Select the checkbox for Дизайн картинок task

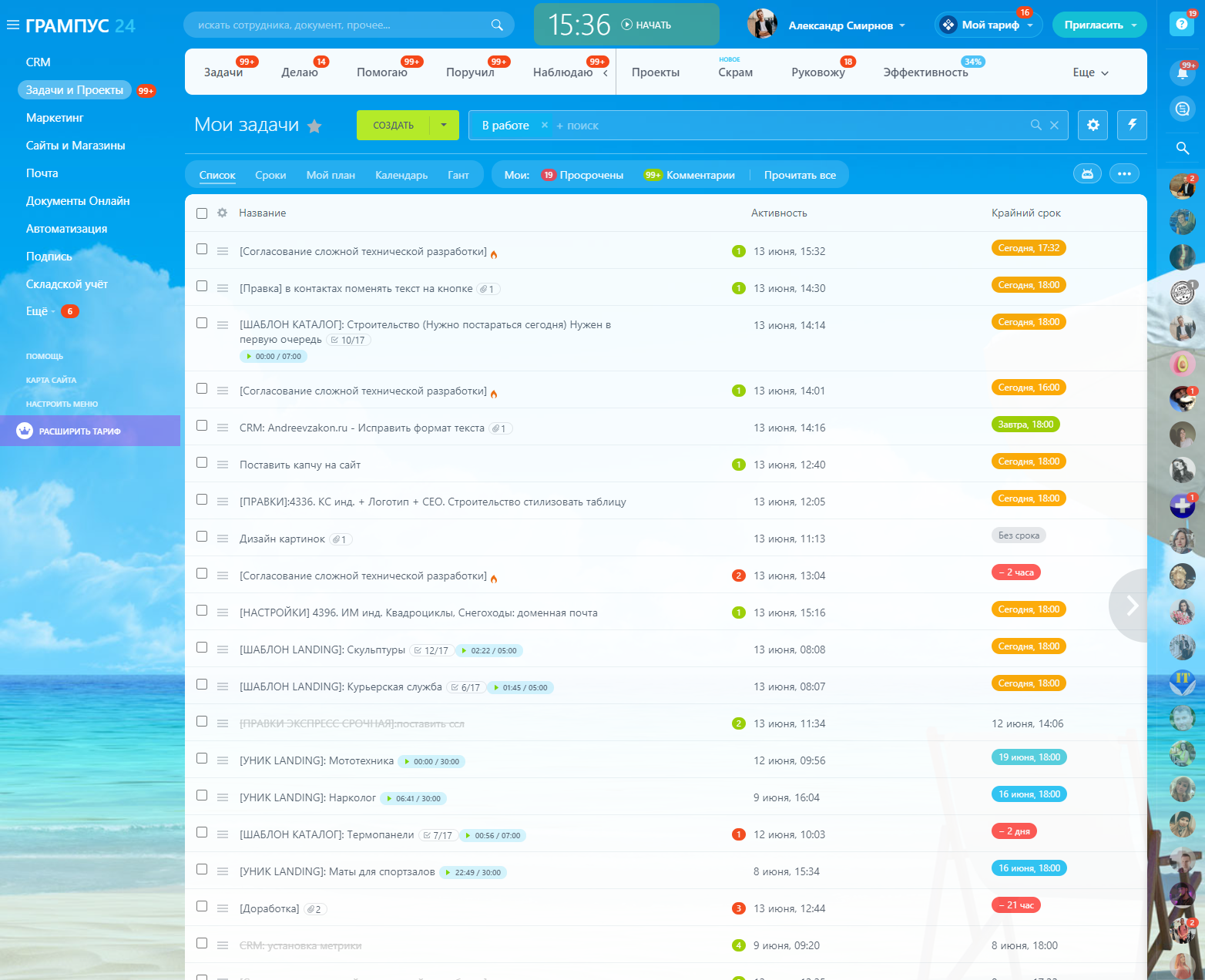pos(202,536)
